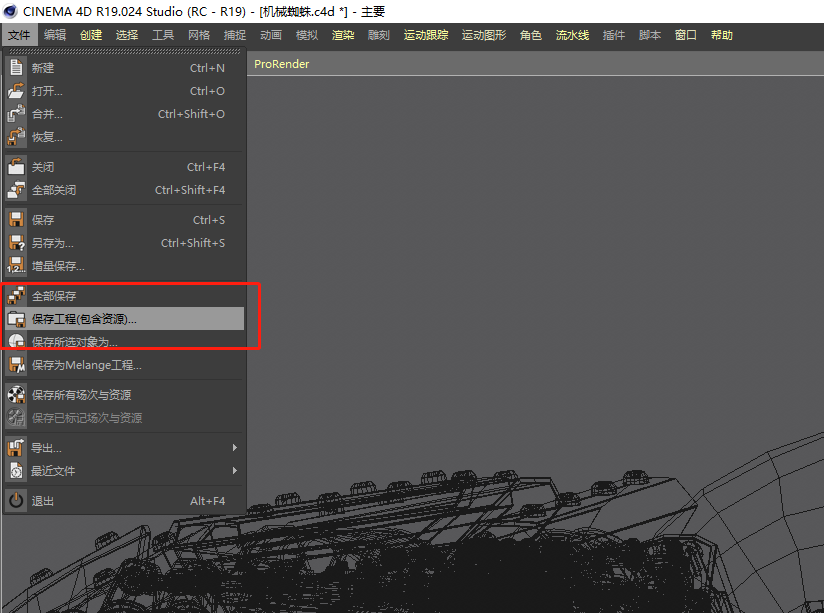This screenshot has height=613, width=824.
Task: Open the ProRender viewport menu
Action: pyautogui.click(x=282, y=64)
